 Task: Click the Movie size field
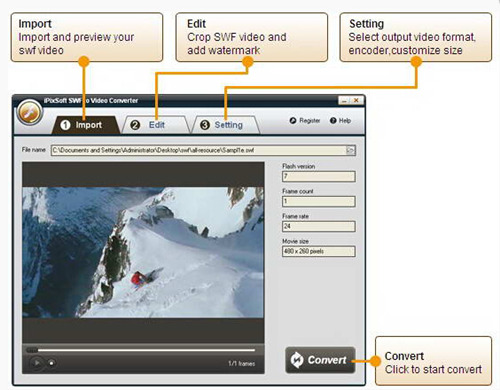point(319,251)
